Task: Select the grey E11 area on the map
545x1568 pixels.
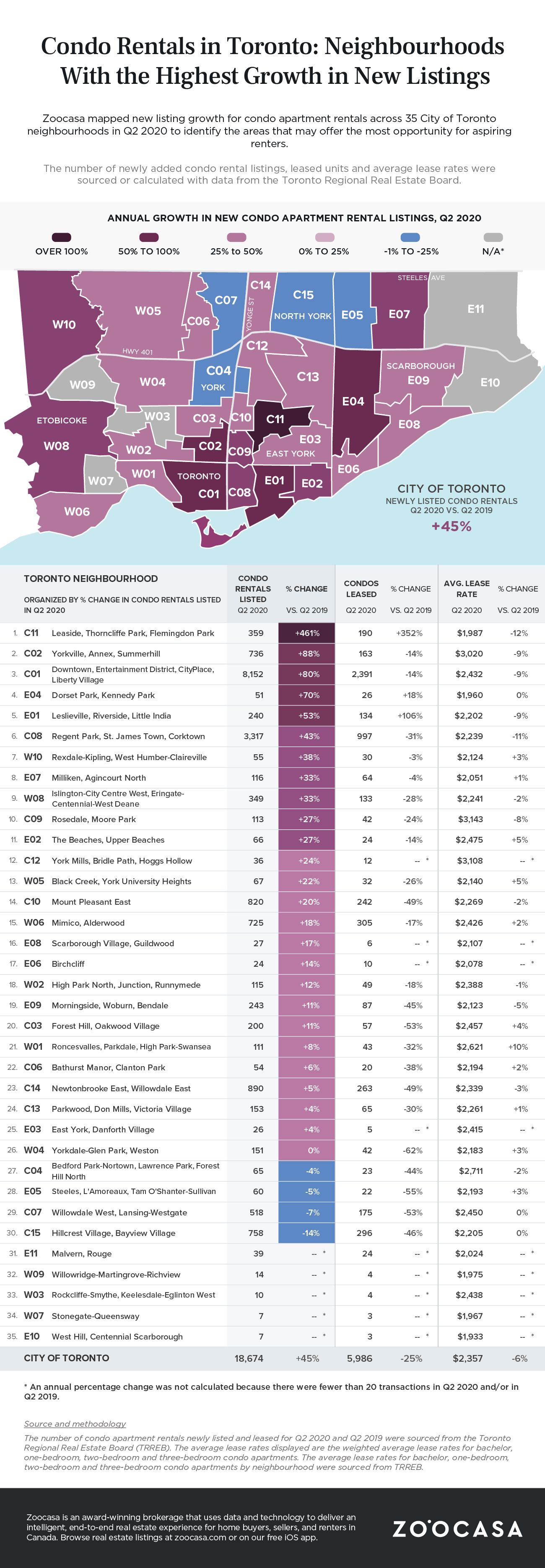Action: tap(475, 309)
